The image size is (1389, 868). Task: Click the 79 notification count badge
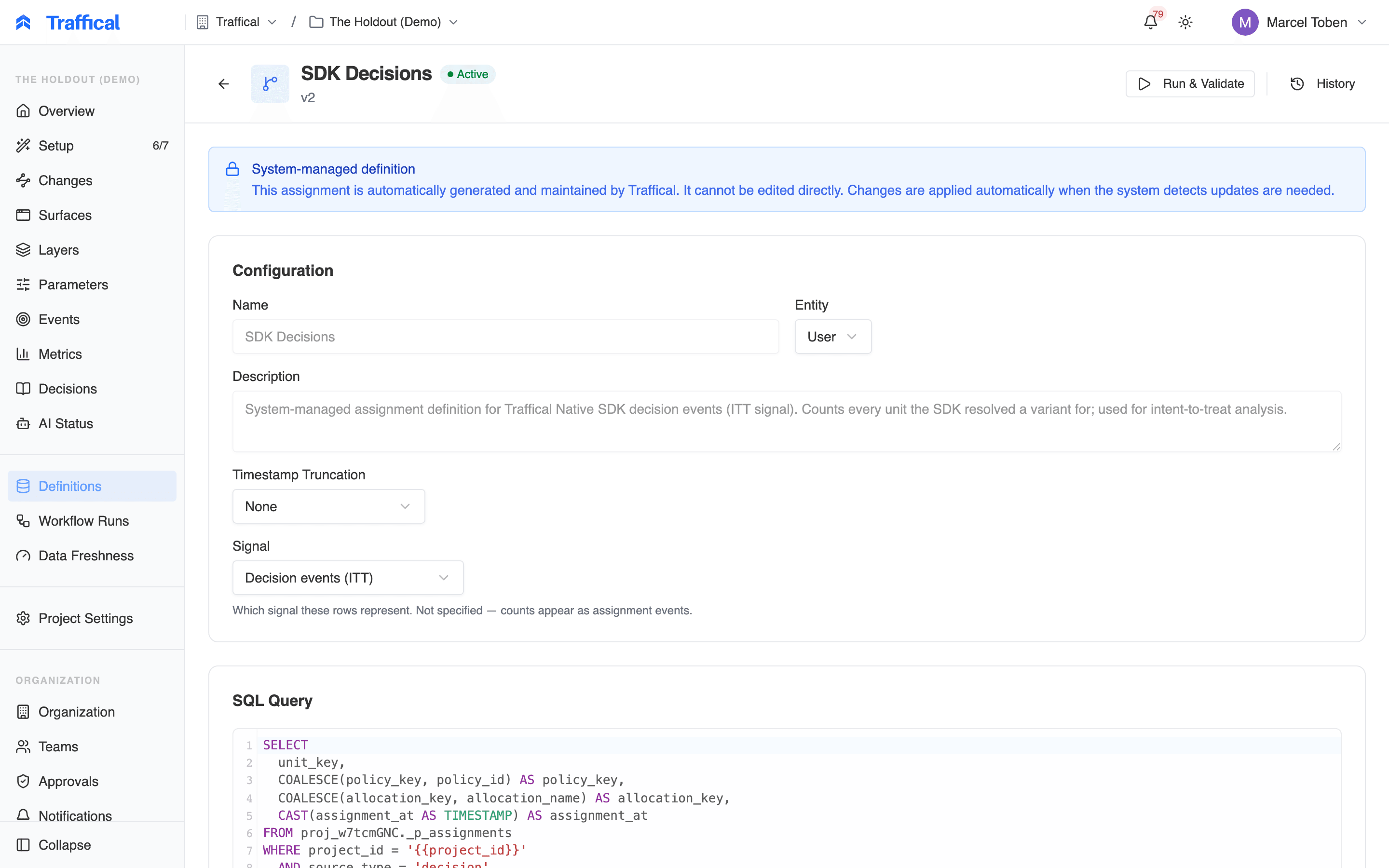point(1157,14)
